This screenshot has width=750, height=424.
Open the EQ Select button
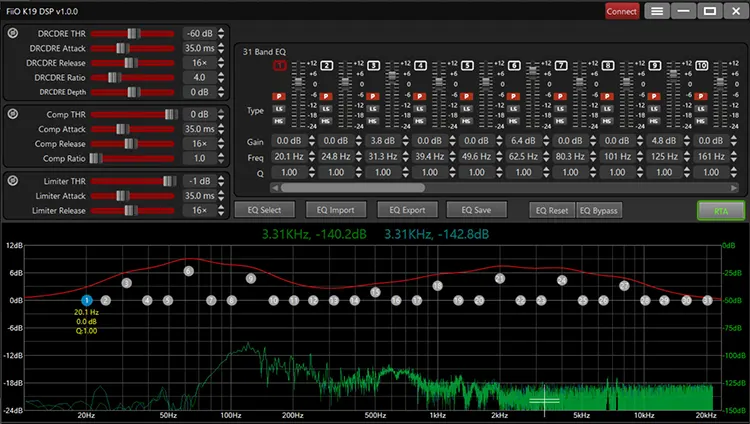pos(265,210)
